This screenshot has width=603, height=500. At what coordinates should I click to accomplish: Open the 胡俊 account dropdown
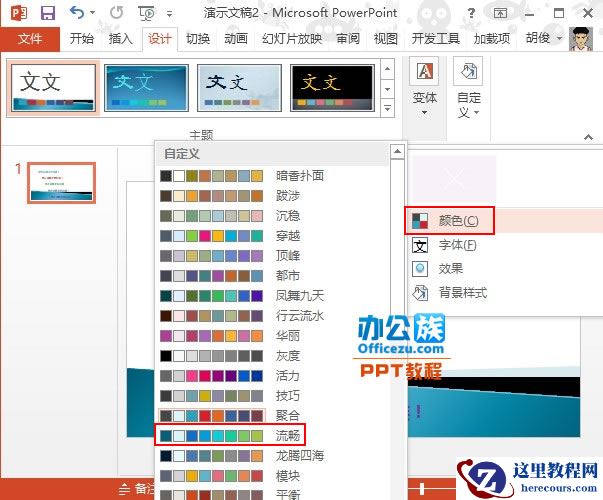tap(544, 38)
